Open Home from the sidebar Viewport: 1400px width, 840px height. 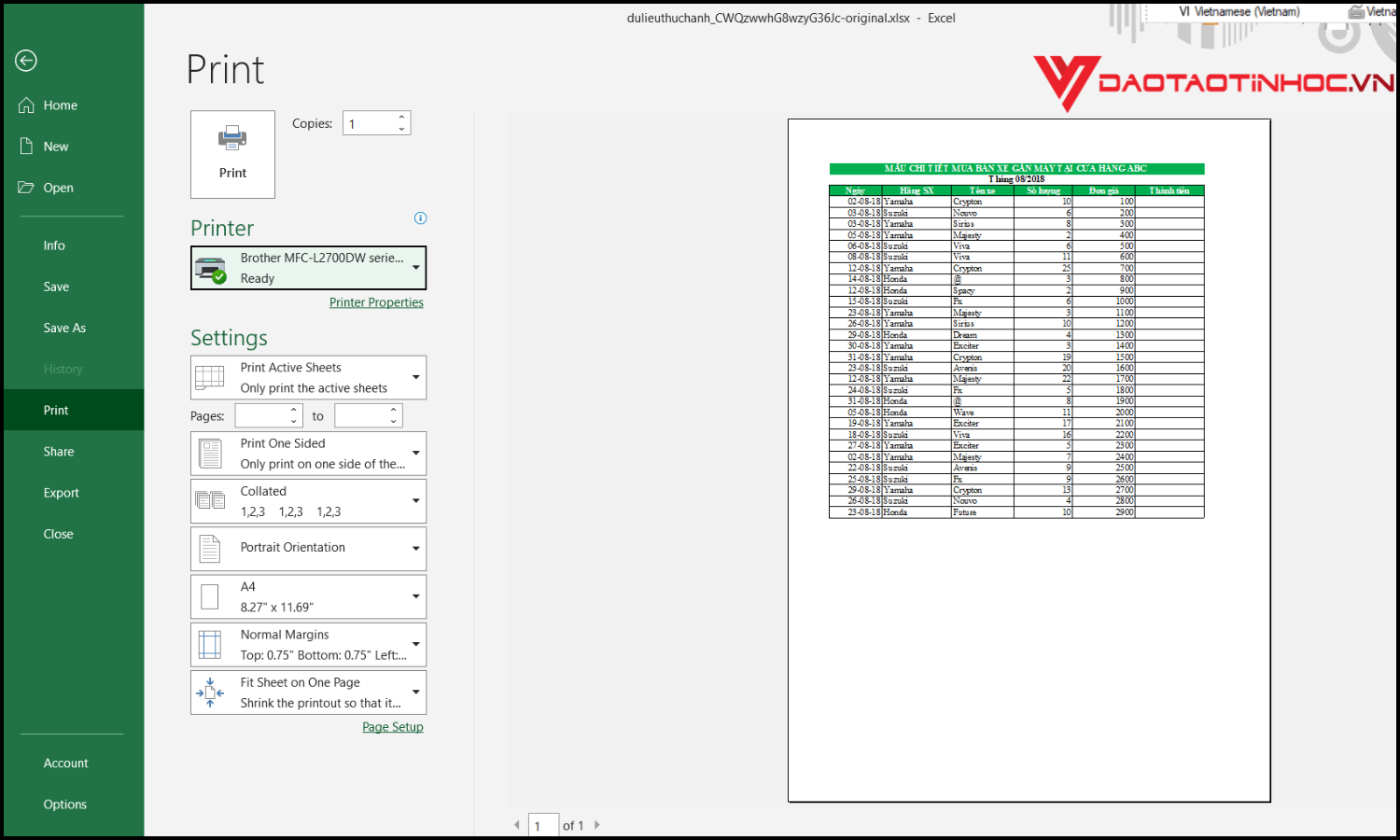pyautogui.click(x=60, y=105)
